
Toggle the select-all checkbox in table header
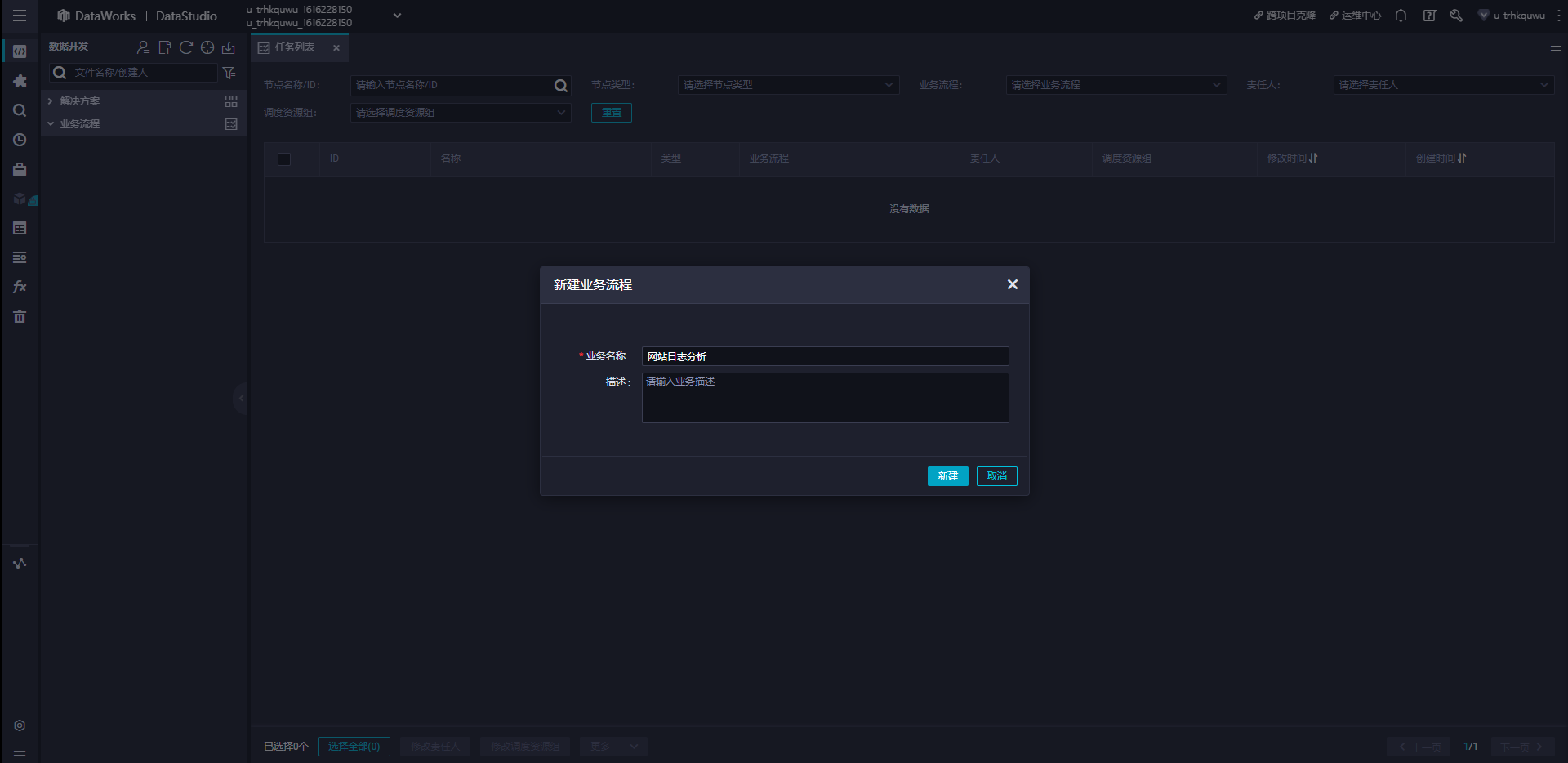click(284, 159)
